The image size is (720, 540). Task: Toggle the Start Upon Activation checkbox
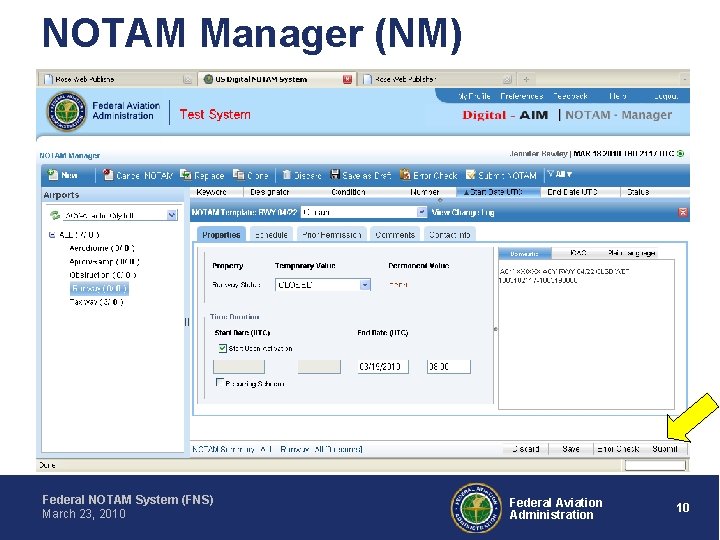(x=223, y=348)
